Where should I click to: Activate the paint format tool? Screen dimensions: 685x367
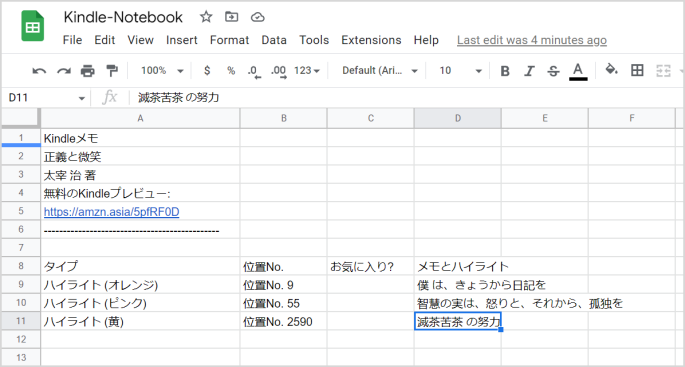pos(112,70)
